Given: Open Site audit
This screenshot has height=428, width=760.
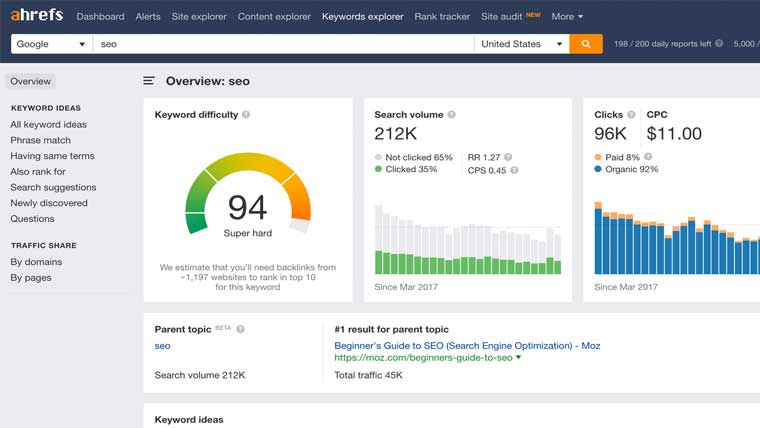Looking at the screenshot, I should [x=502, y=16].
